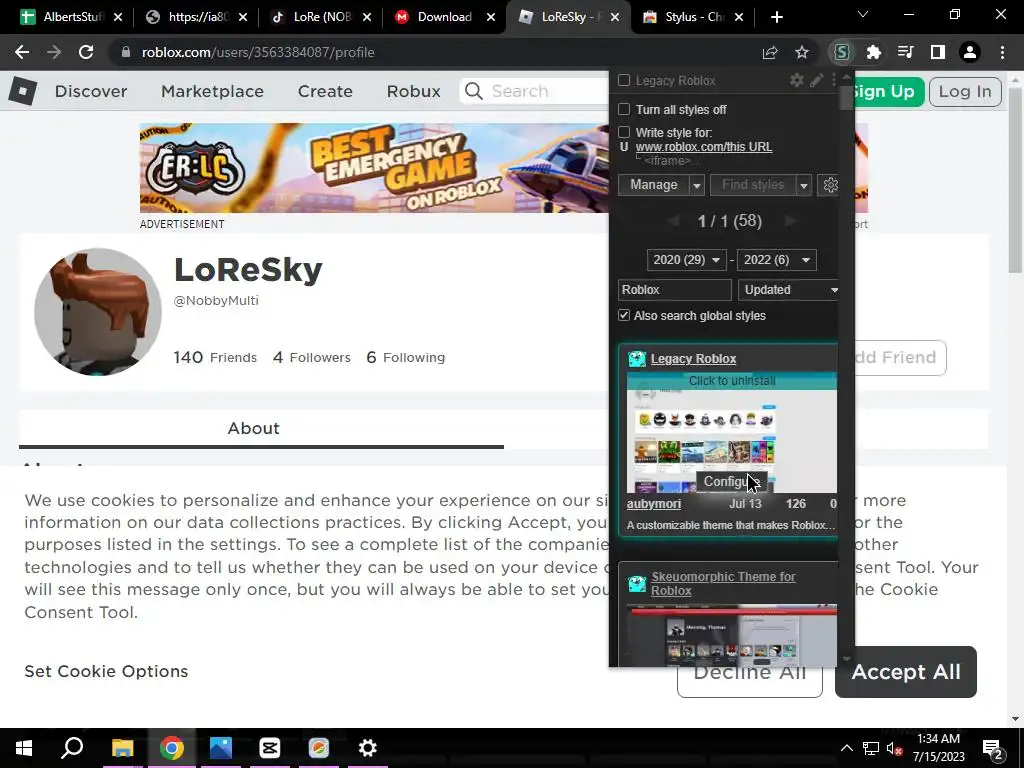Image resolution: width=1024 pixels, height=768 pixels.
Task: Toggle the Chrome side panel icon
Action: (938, 52)
